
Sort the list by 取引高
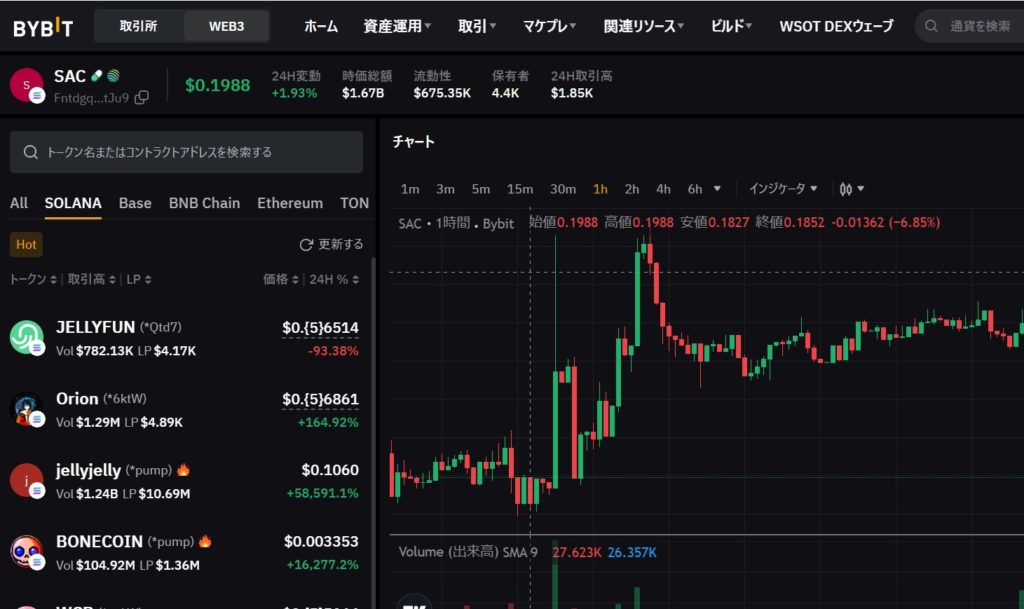point(91,279)
